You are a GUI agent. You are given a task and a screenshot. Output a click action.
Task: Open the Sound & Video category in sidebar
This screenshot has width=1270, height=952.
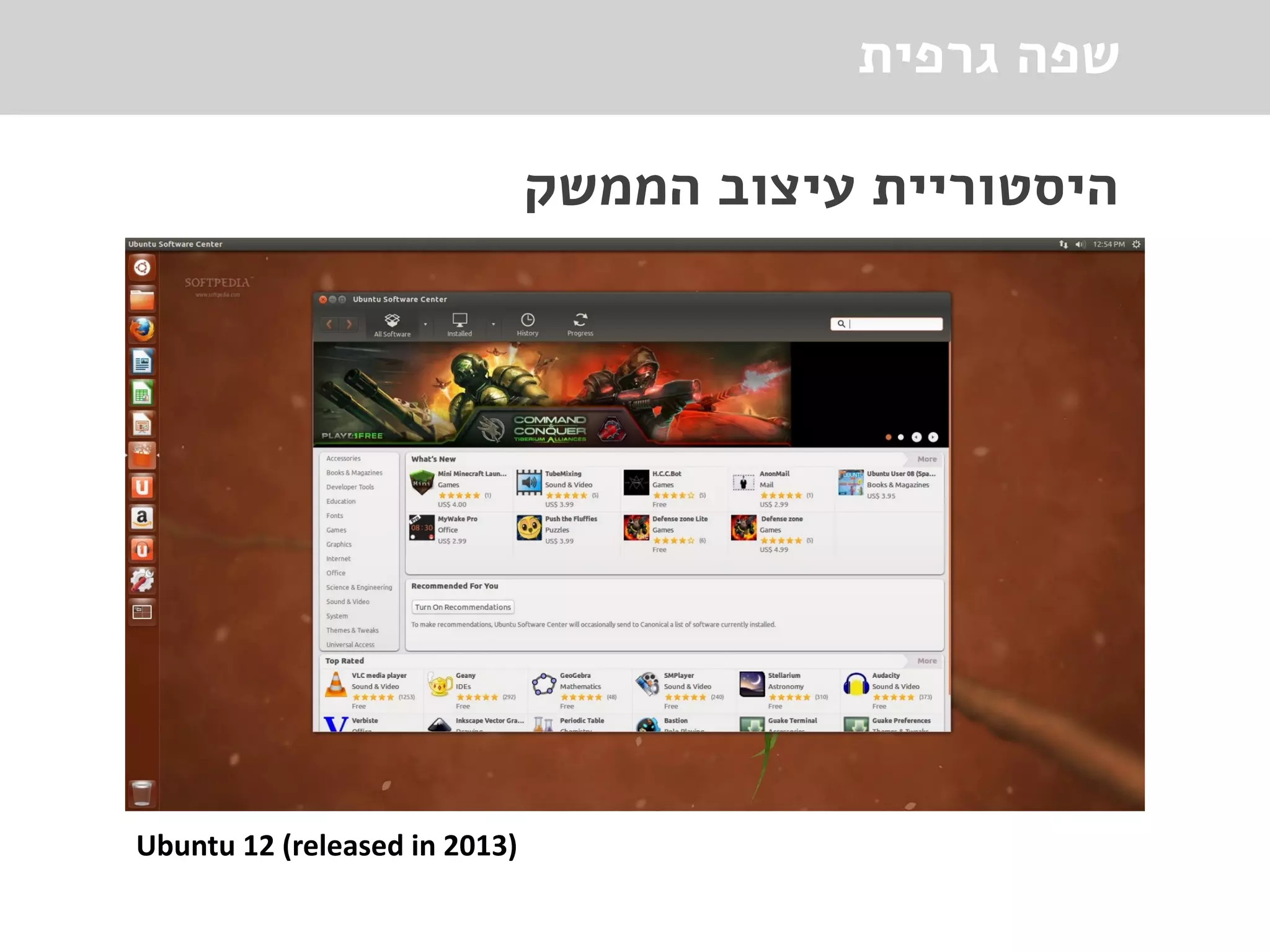pyautogui.click(x=348, y=602)
